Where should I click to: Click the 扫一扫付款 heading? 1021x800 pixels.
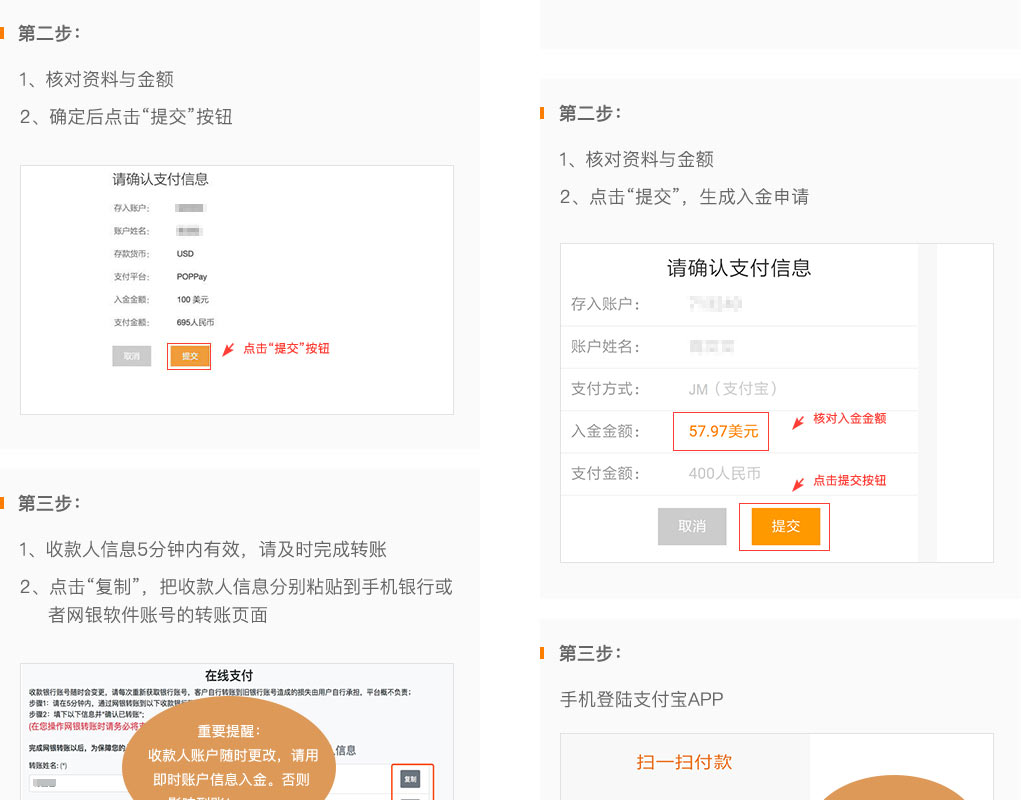click(x=684, y=762)
